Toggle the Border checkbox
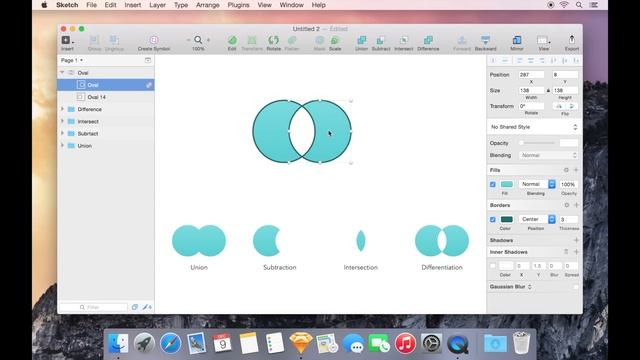The image size is (640, 360). point(493,220)
